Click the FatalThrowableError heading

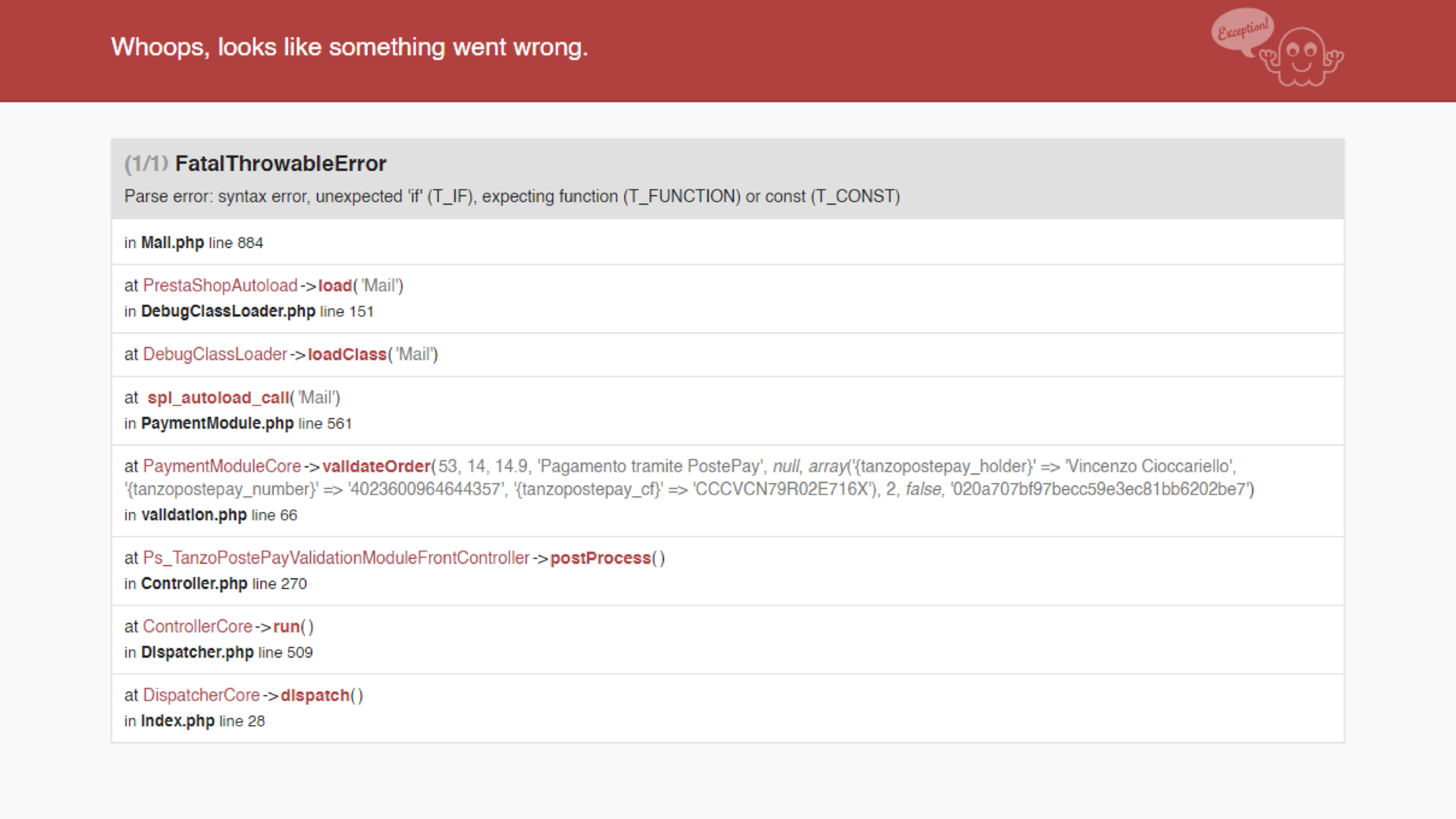point(281,164)
